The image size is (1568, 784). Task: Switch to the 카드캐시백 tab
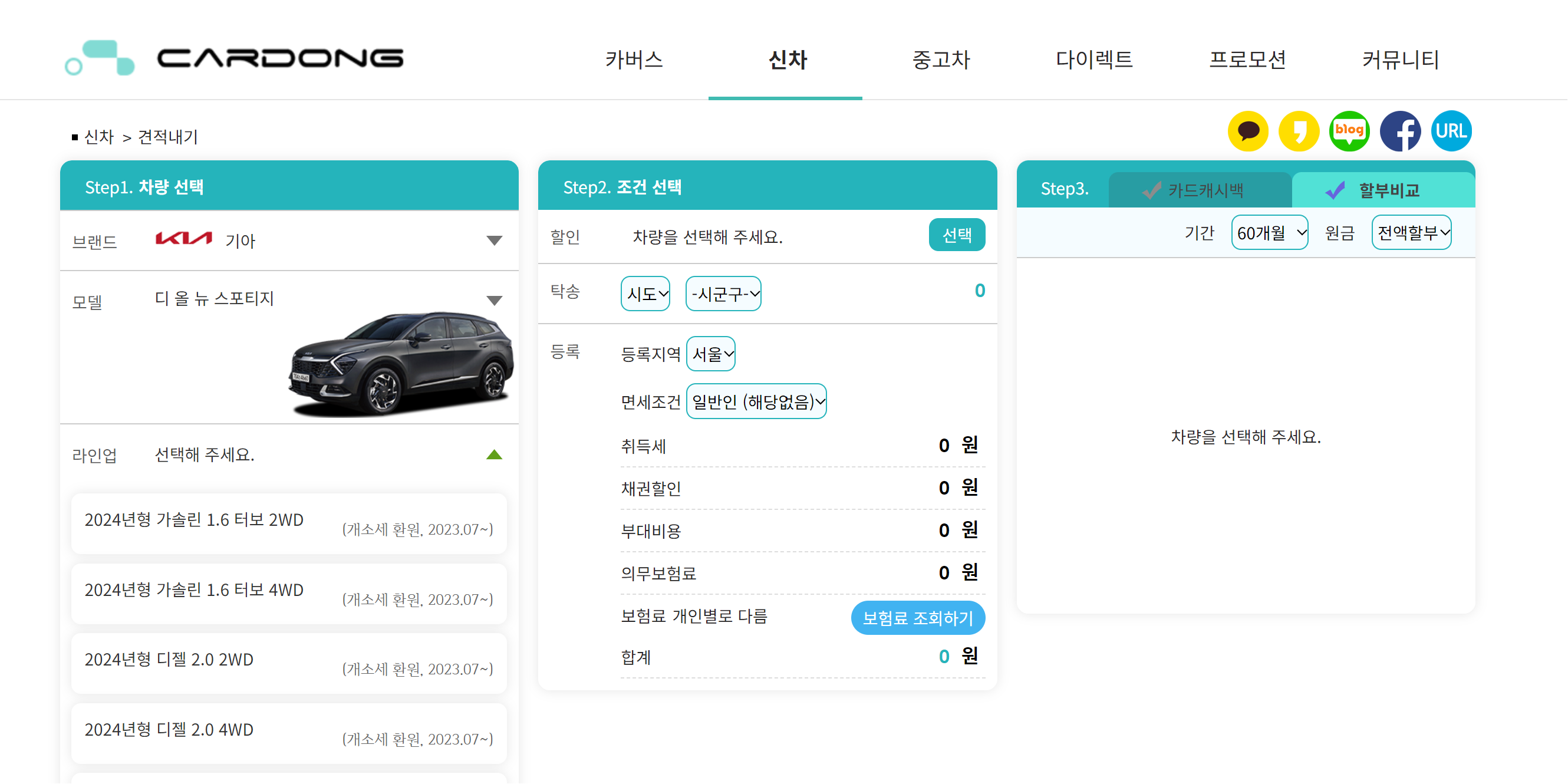(1199, 190)
